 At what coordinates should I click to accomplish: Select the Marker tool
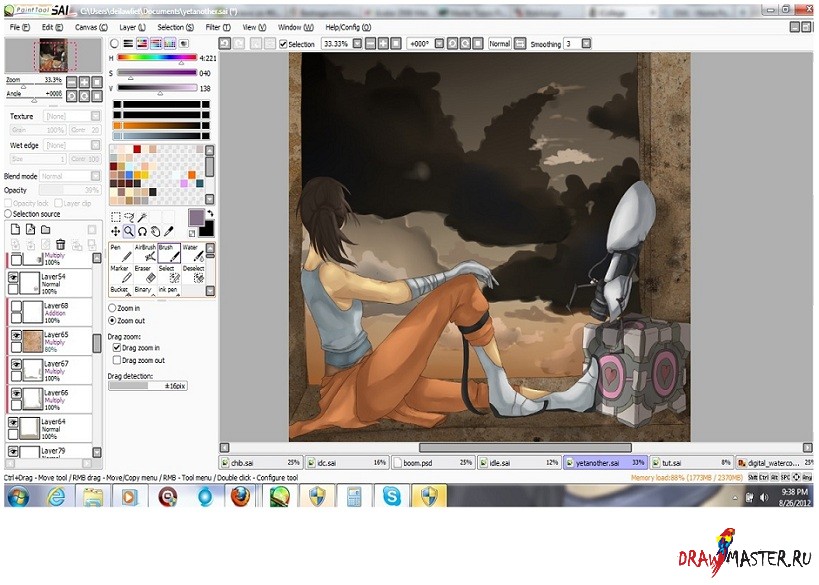click(x=121, y=274)
